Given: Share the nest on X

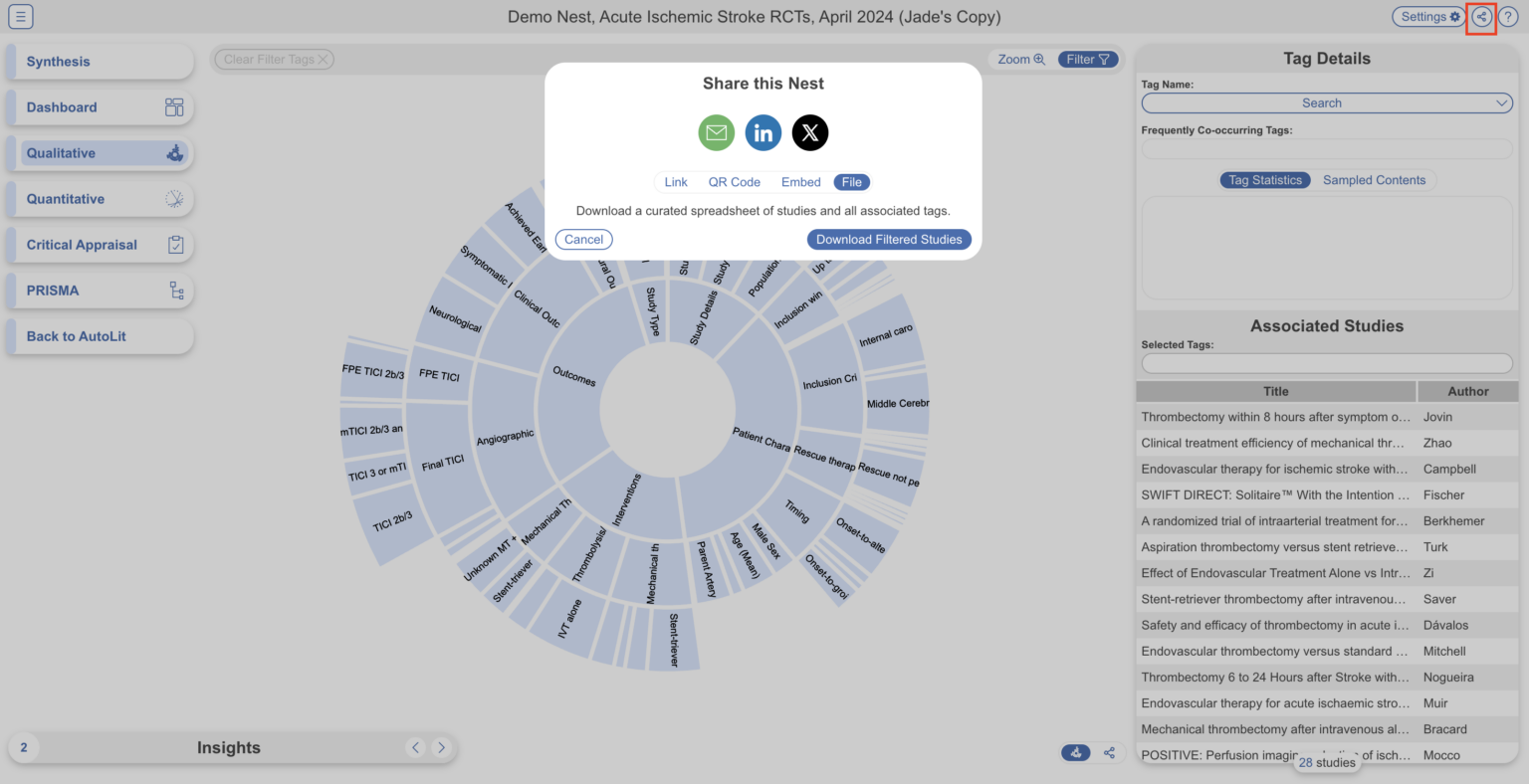Looking at the screenshot, I should pyautogui.click(x=809, y=132).
